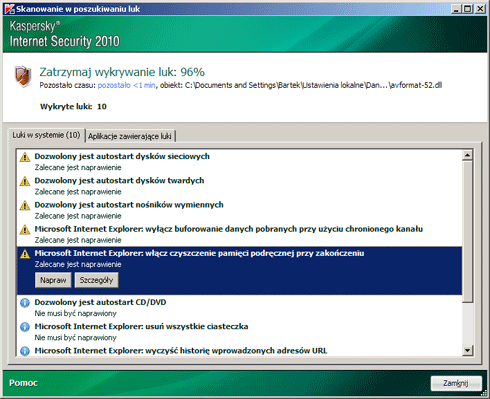The width and height of the screenshot is (490, 399).
Task: Minimize the Skanowanie w poszukiwaniu luk window
Action: 456,9
